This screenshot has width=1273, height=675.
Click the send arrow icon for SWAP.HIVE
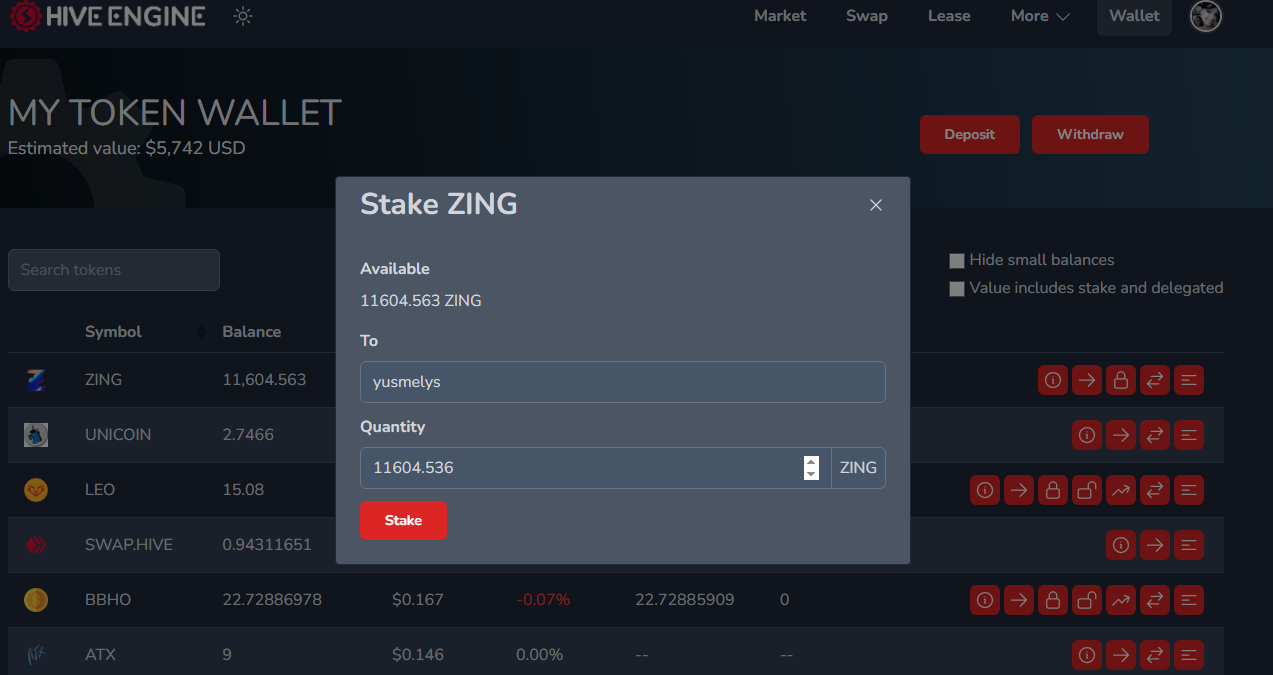pos(1155,545)
